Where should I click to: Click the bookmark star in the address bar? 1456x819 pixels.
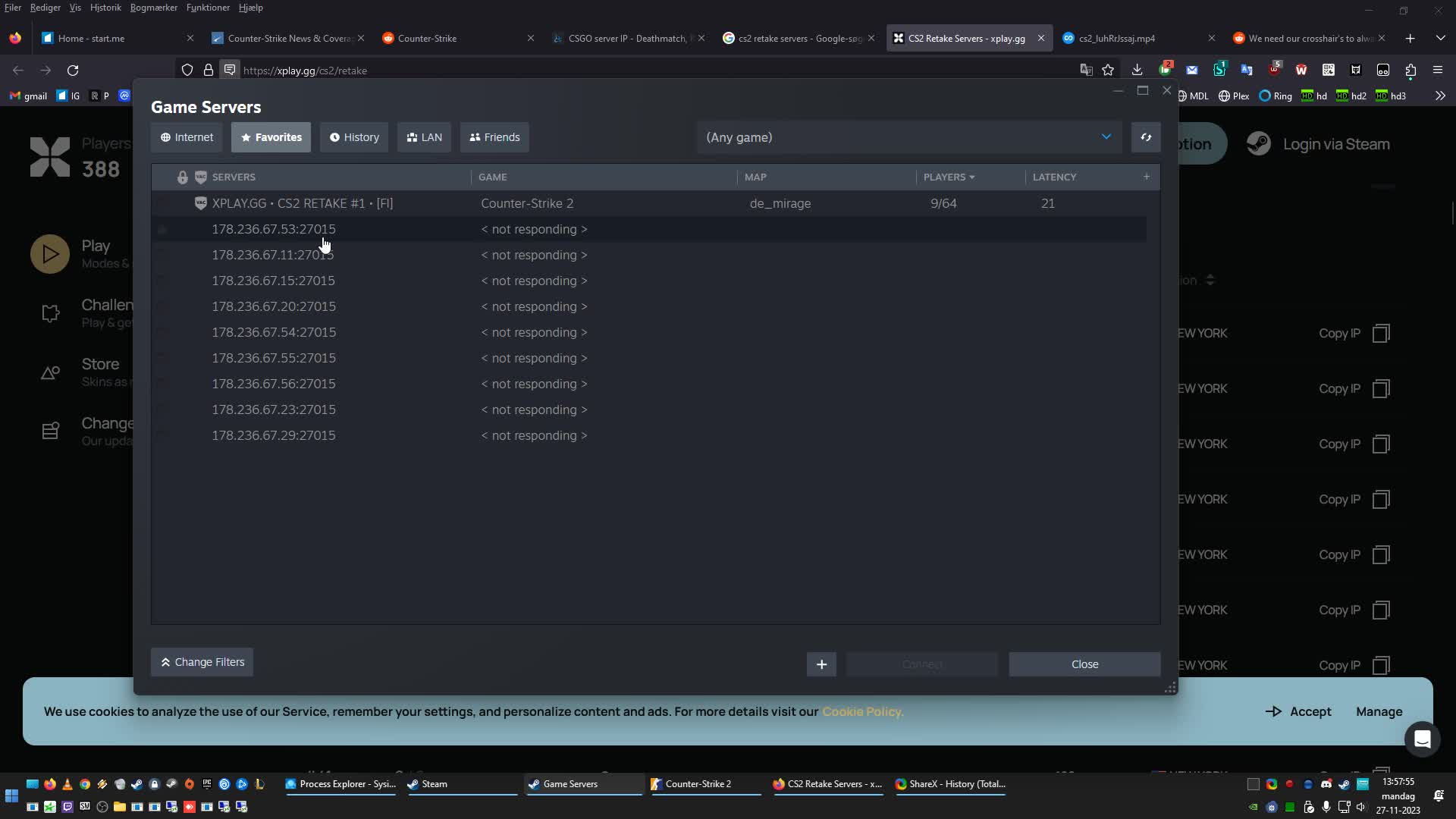pos(1109,70)
